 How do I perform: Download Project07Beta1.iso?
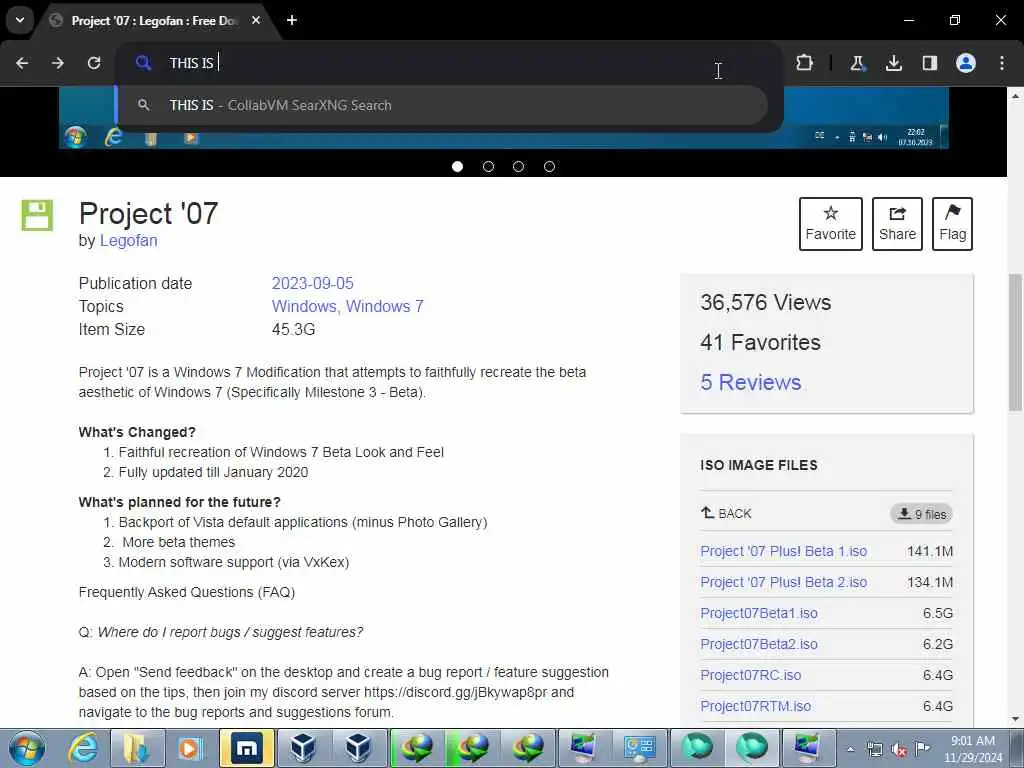[759, 613]
